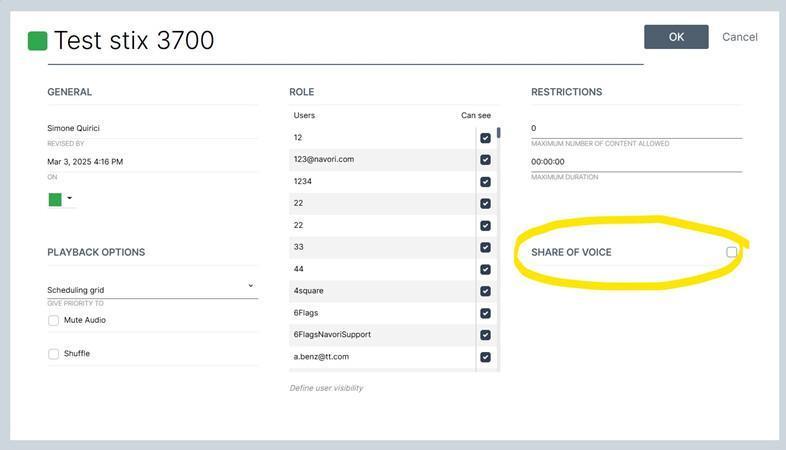This screenshot has height=450, width=786.
Task: Open the Scheduling grid priority dropdown
Action: click(152, 290)
